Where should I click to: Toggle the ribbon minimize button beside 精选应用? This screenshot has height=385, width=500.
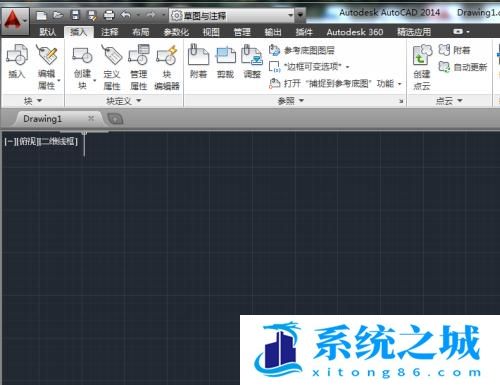click(458, 32)
